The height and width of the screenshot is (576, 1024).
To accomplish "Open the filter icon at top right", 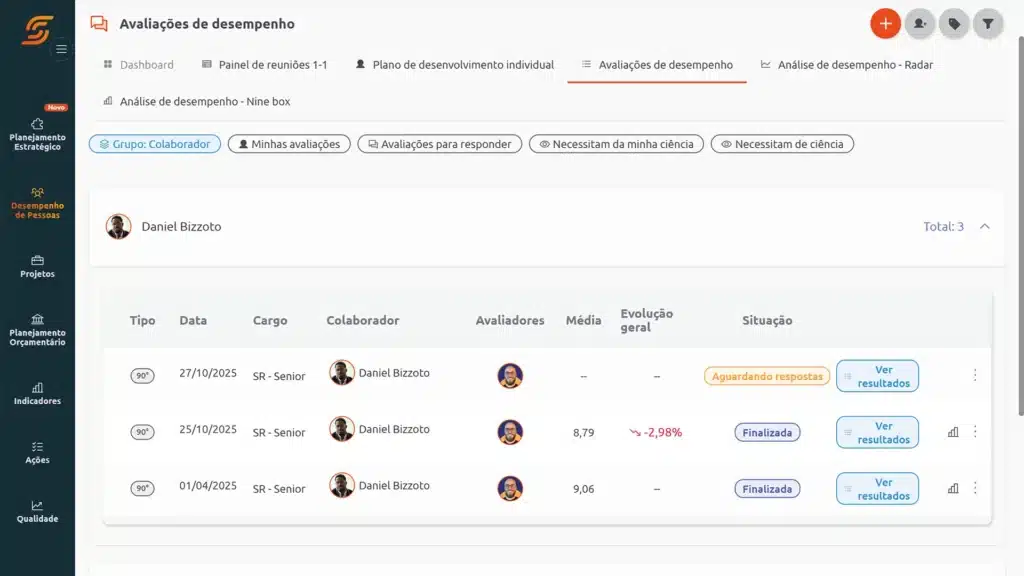I will [x=988, y=23].
